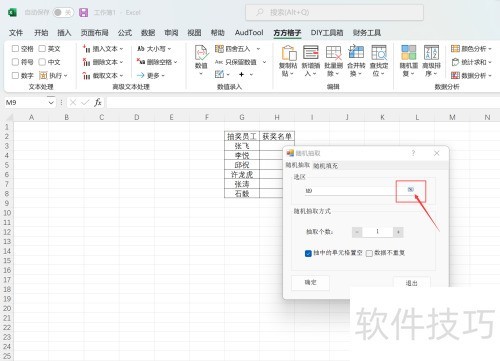500x361 pixels.
Task: Click the 删除空格 icon
Action: point(141,62)
